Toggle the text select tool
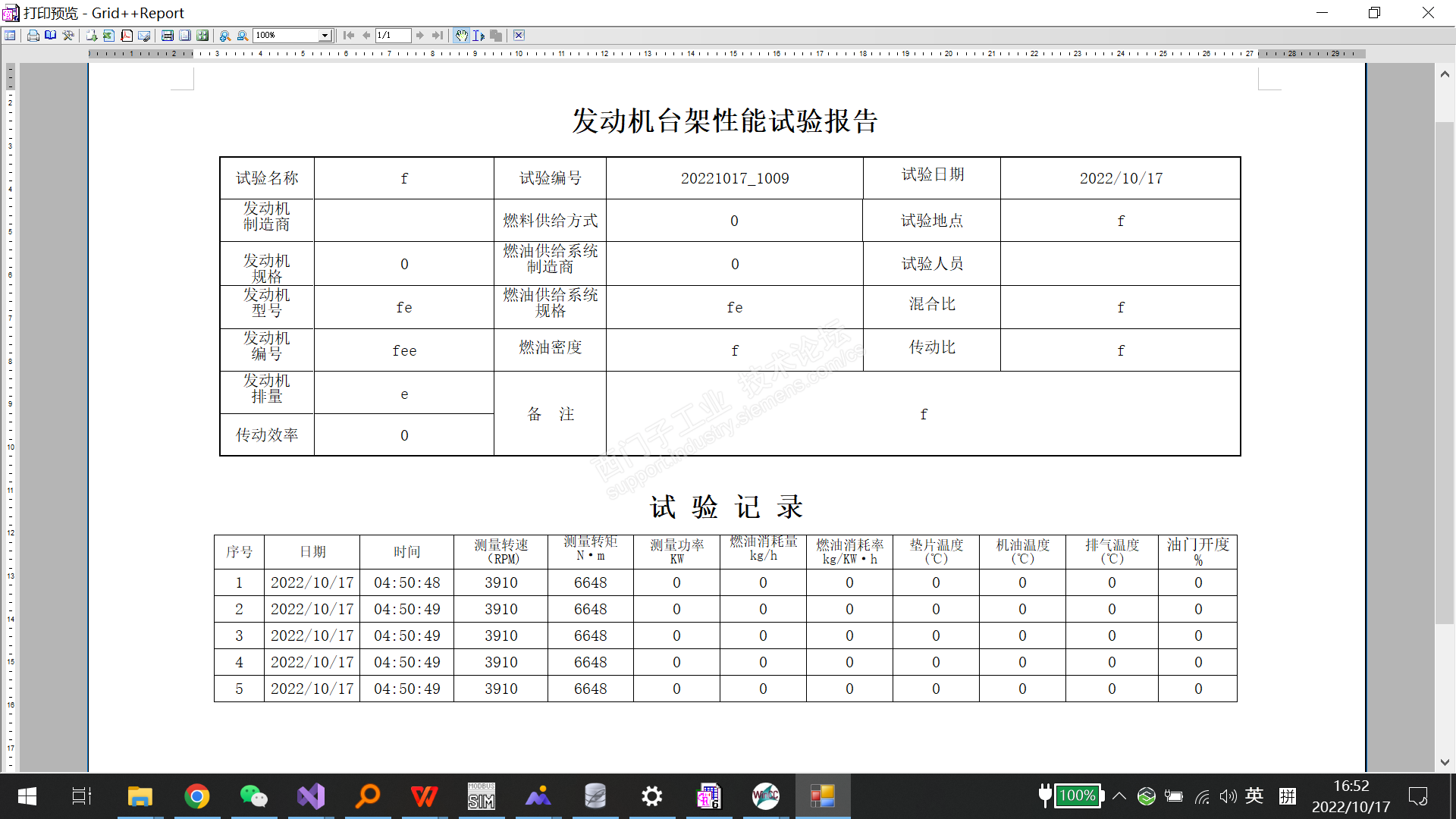 [x=479, y=36]
